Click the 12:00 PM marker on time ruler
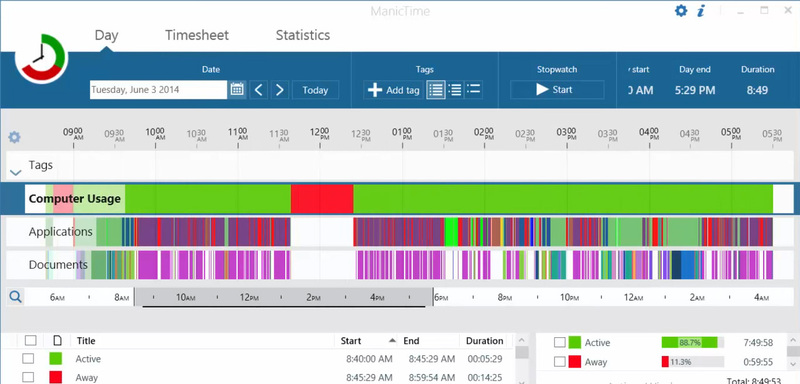The height and width of the screenshot is (384, 800). 320,134
